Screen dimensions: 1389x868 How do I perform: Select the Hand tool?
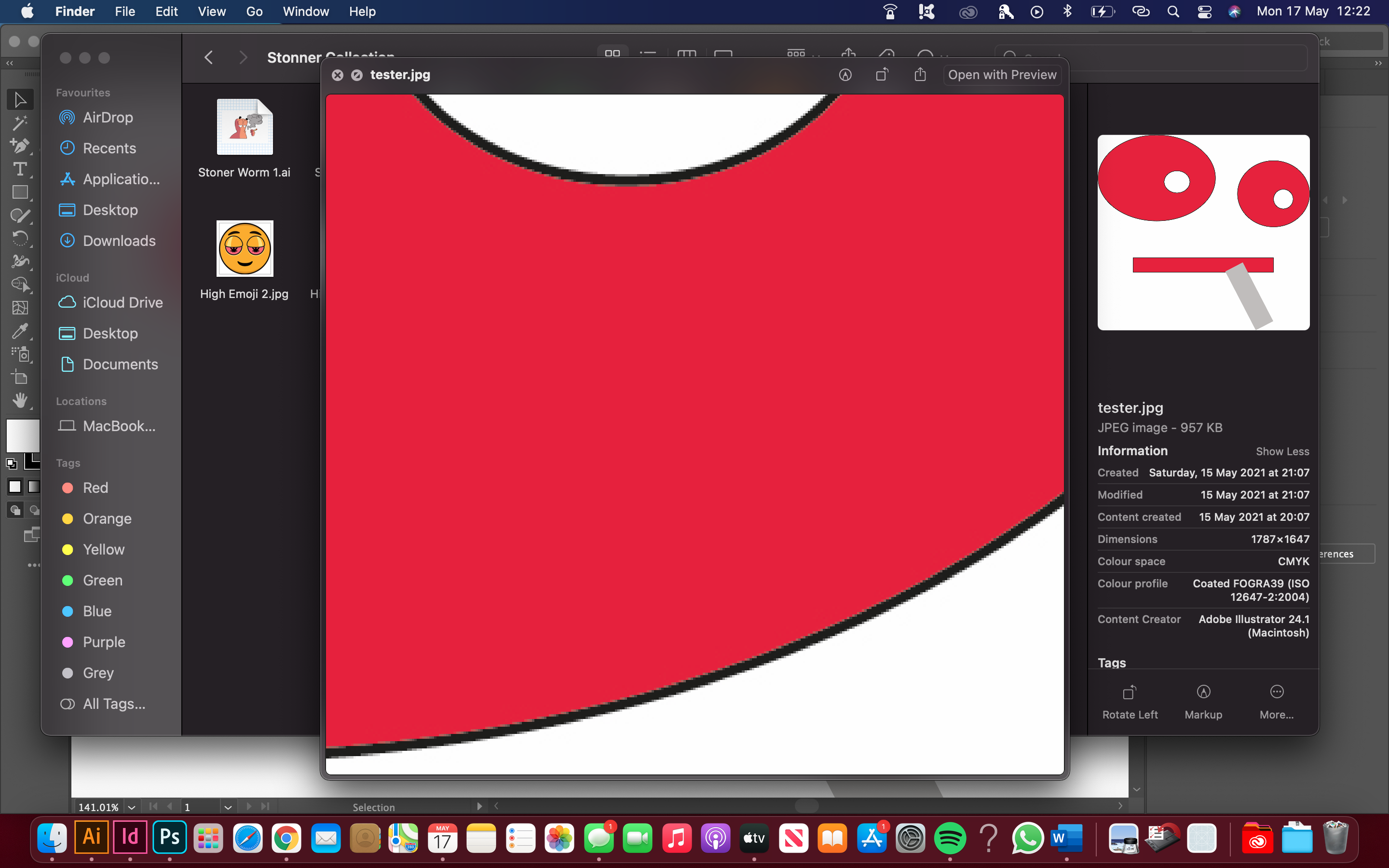point(21,400)
